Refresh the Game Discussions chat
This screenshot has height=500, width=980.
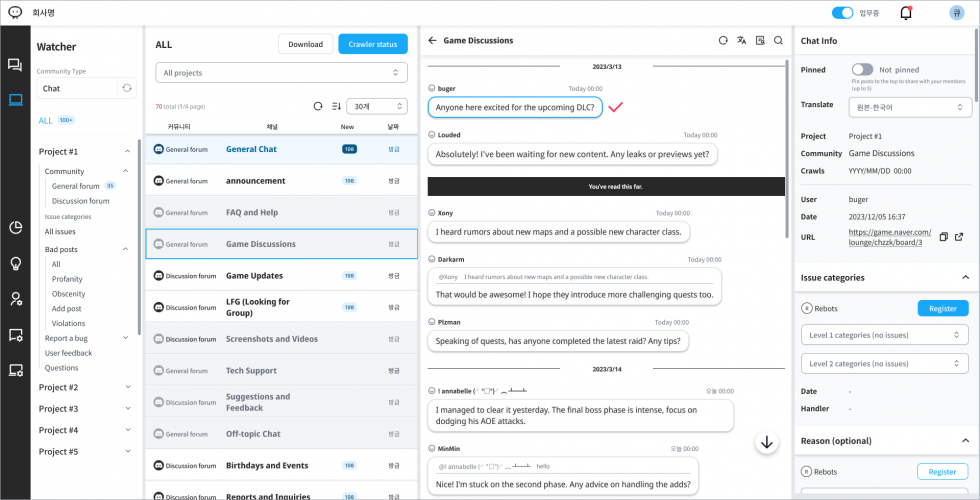pyautogui.click(x=723, y=41)
